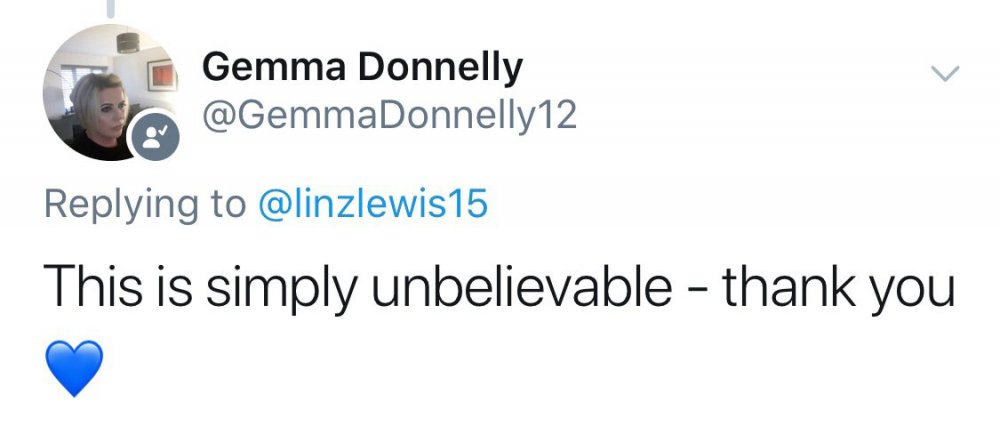
Task: Click the @GemmaDonnelly12 handle
Action: click(390, 117)
